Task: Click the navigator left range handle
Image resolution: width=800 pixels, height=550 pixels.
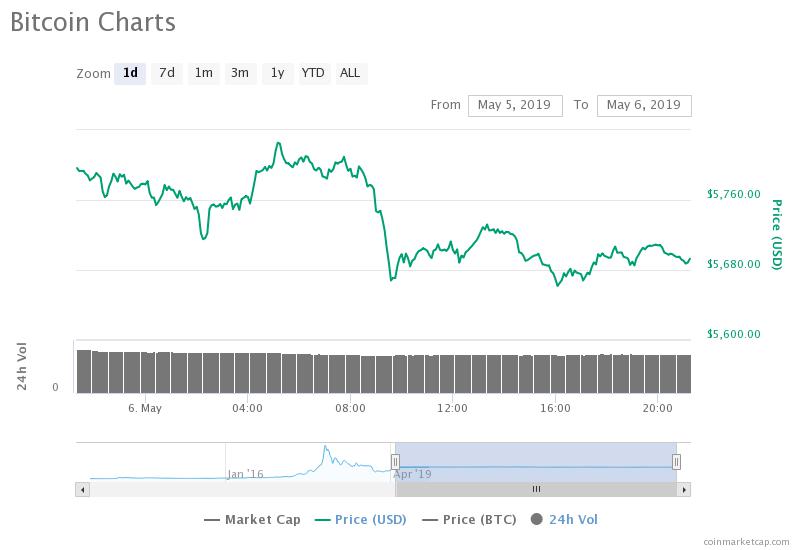Action: coord(395,461)
